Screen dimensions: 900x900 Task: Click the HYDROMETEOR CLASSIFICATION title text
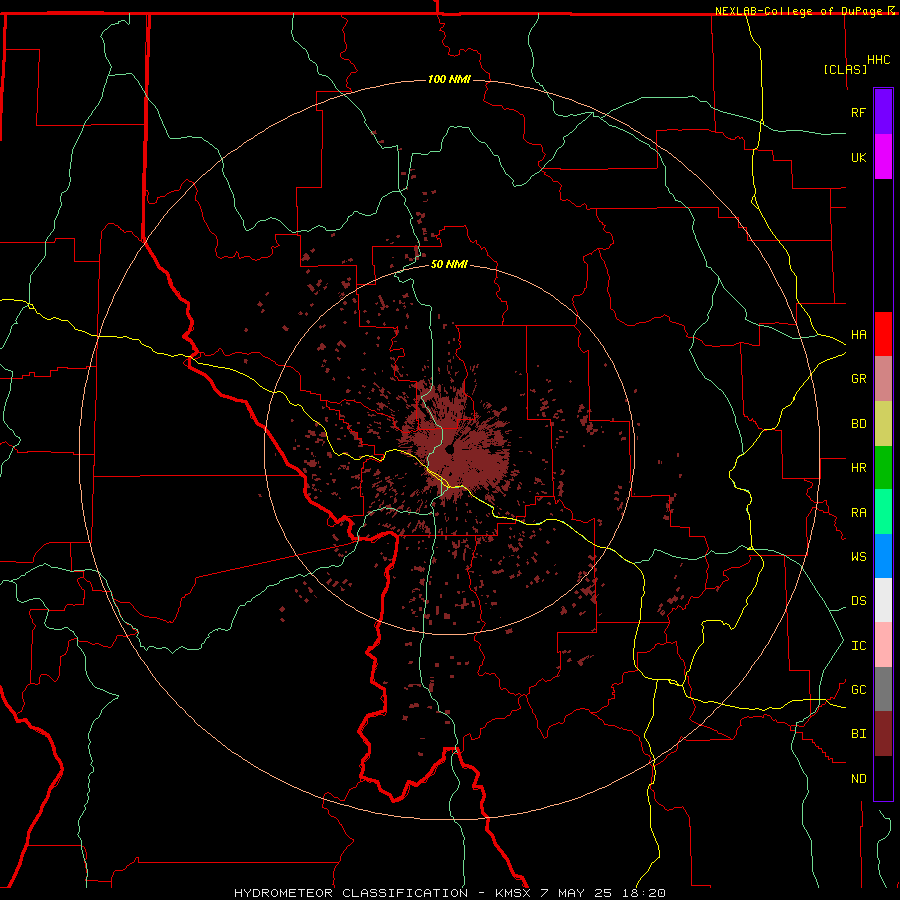(350, 893)
